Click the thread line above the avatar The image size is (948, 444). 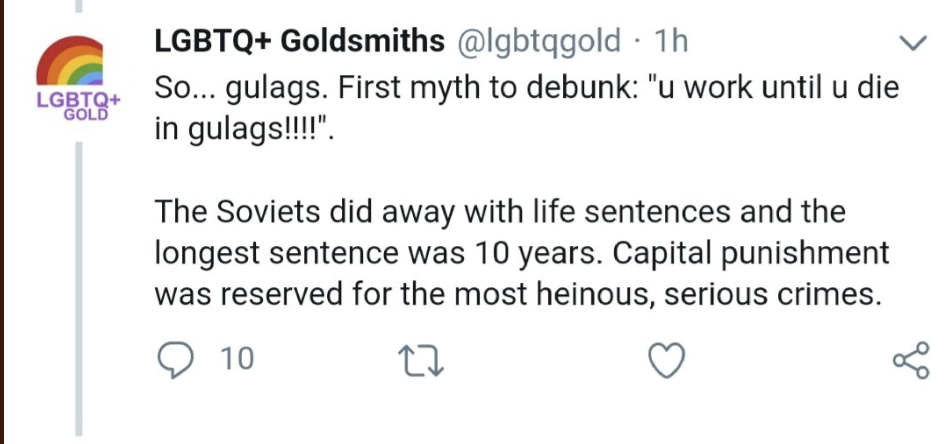pyautogui.click(x=79, y=6)
